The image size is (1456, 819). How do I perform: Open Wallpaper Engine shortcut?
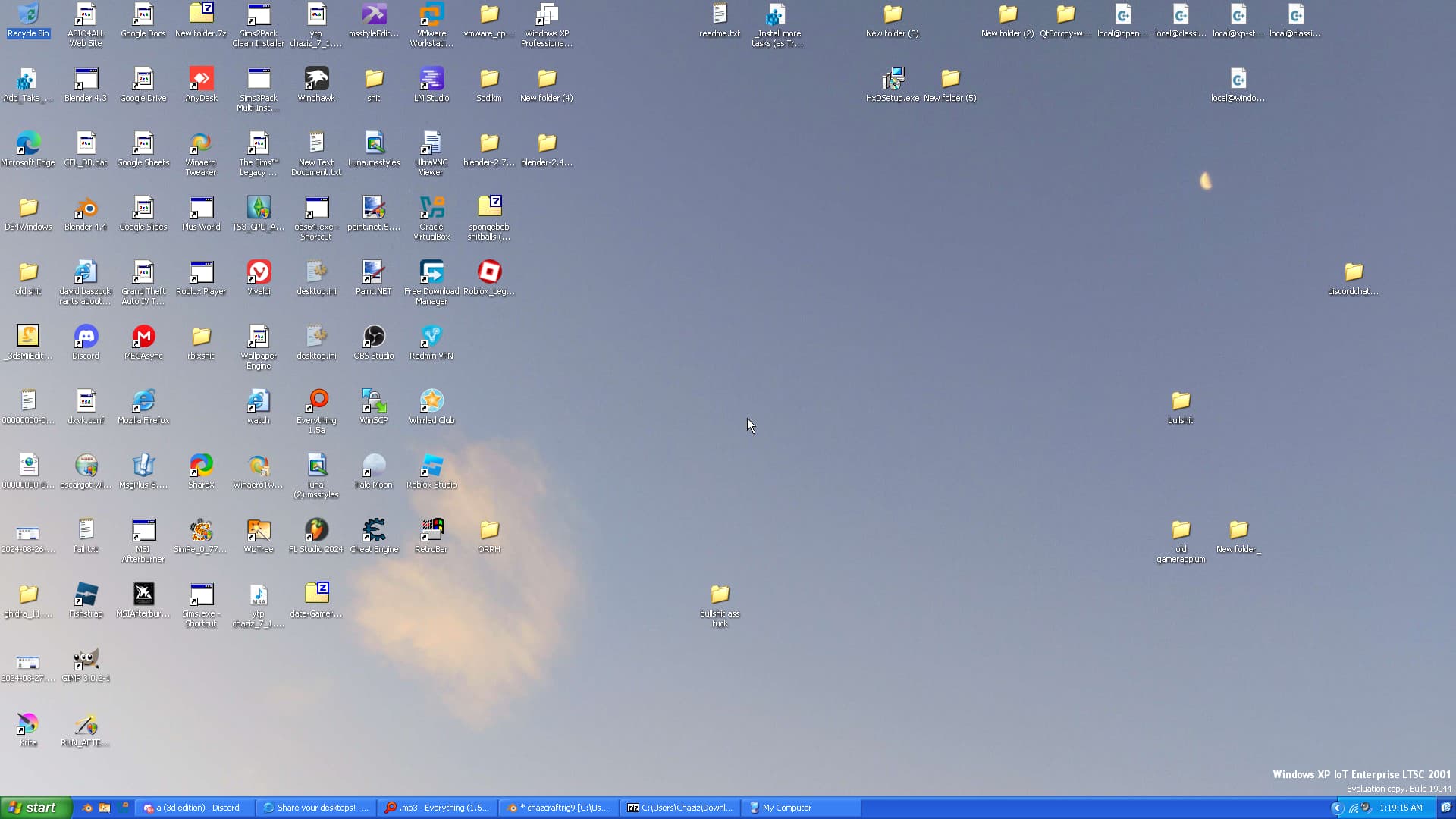(259, 347)
